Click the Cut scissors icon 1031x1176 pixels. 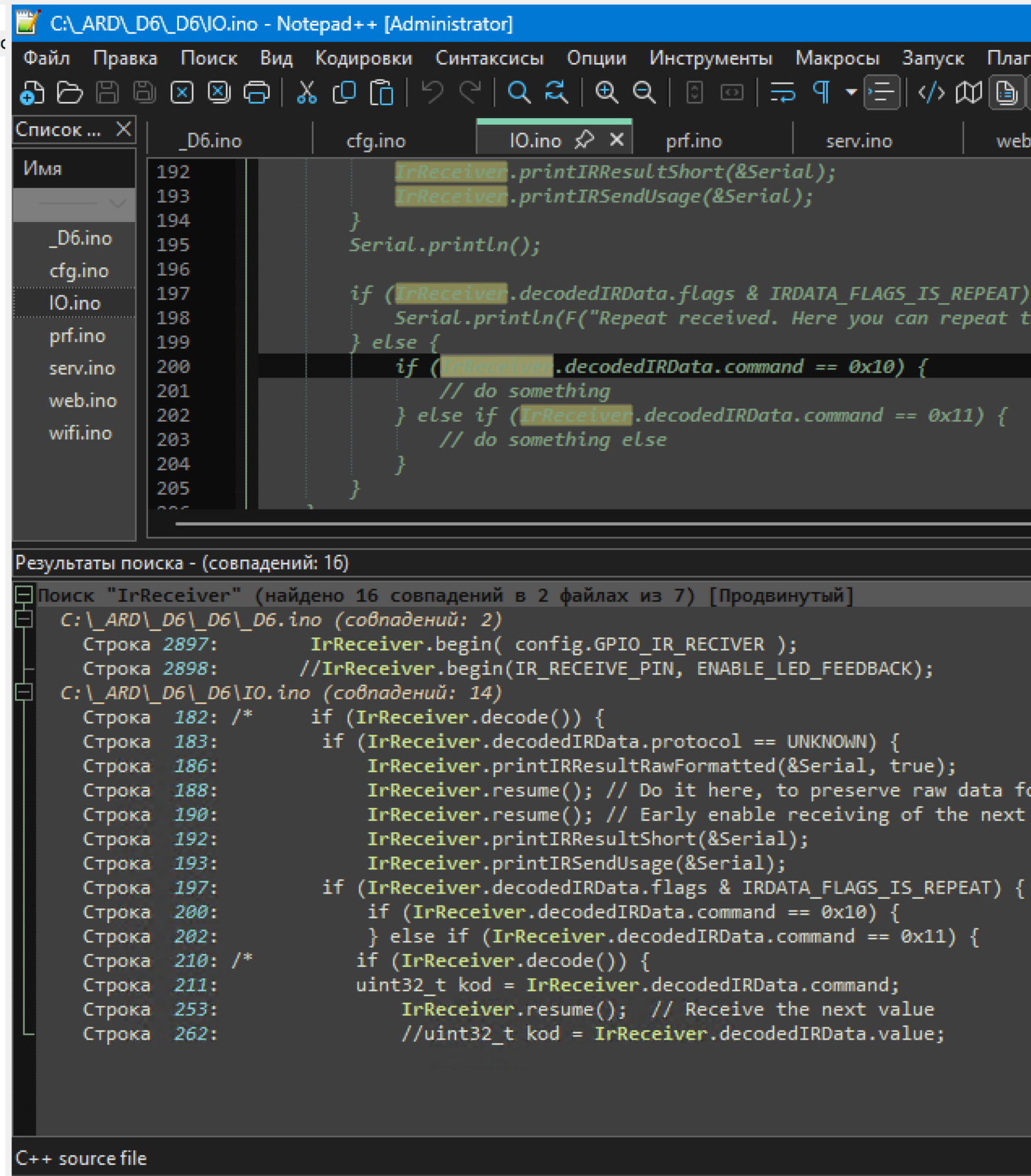[x=306, y=93]
